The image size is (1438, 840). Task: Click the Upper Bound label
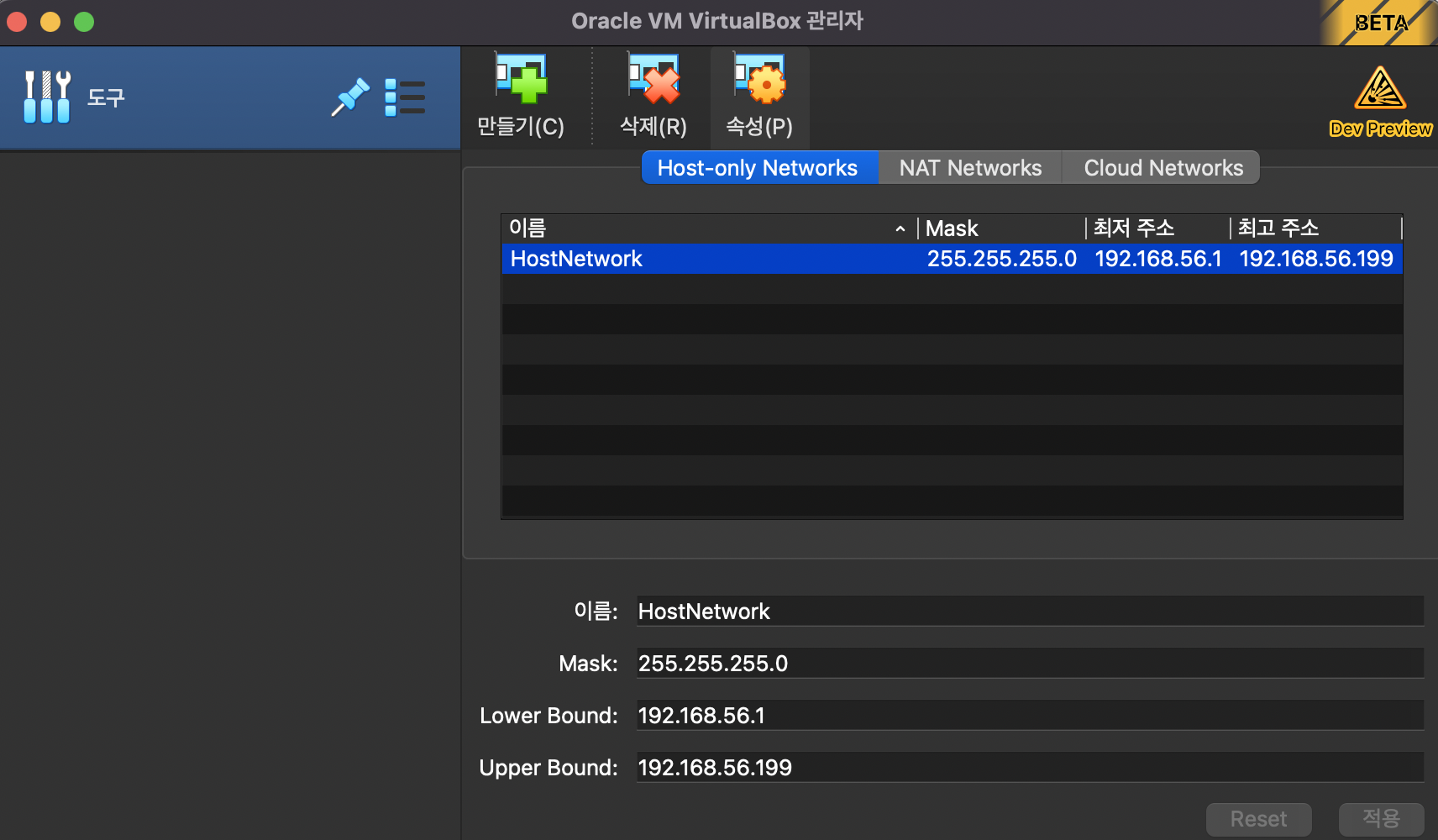click(x=548, y=768)
